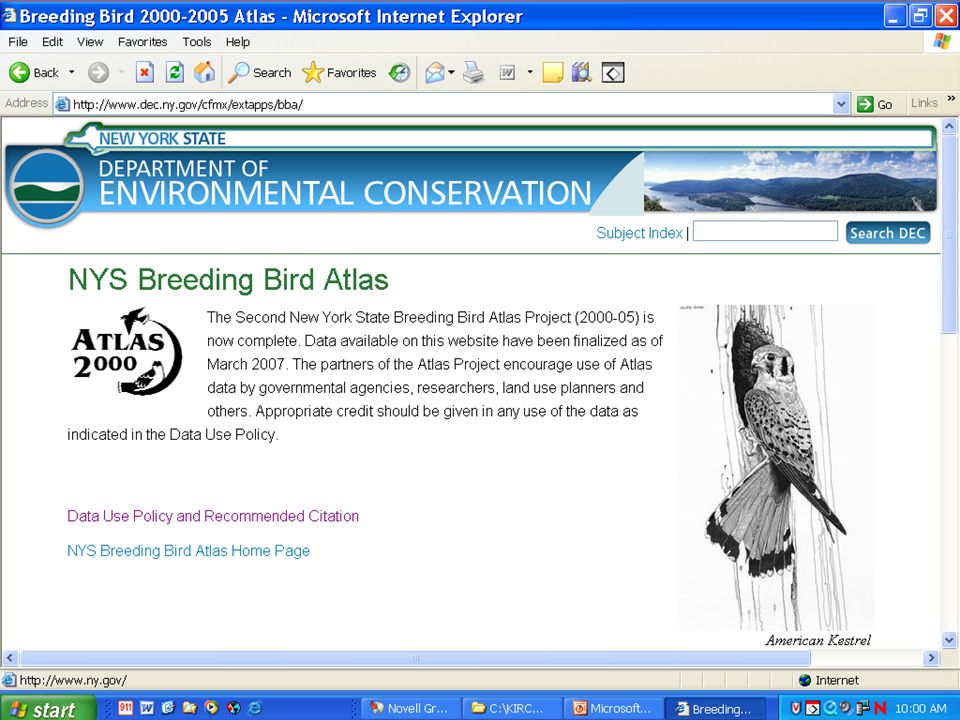Image resolution: width=960 pixels, height=720 pixels.
Task: Click the red shield tray icon
Action: click(795, 708)
